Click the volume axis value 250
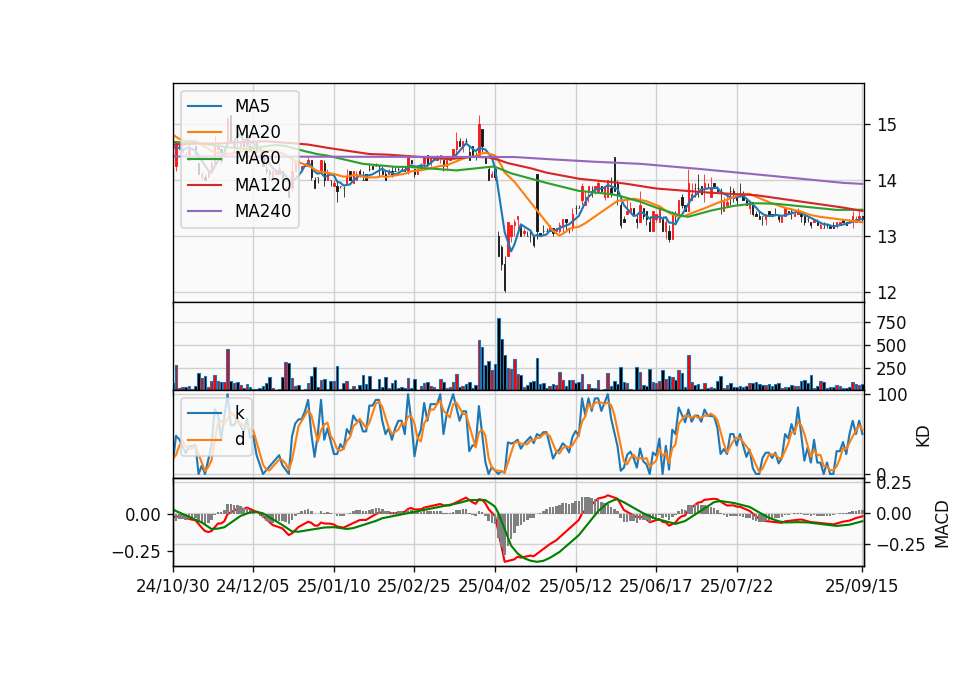 pyautogui.click(x=891, y=369)
